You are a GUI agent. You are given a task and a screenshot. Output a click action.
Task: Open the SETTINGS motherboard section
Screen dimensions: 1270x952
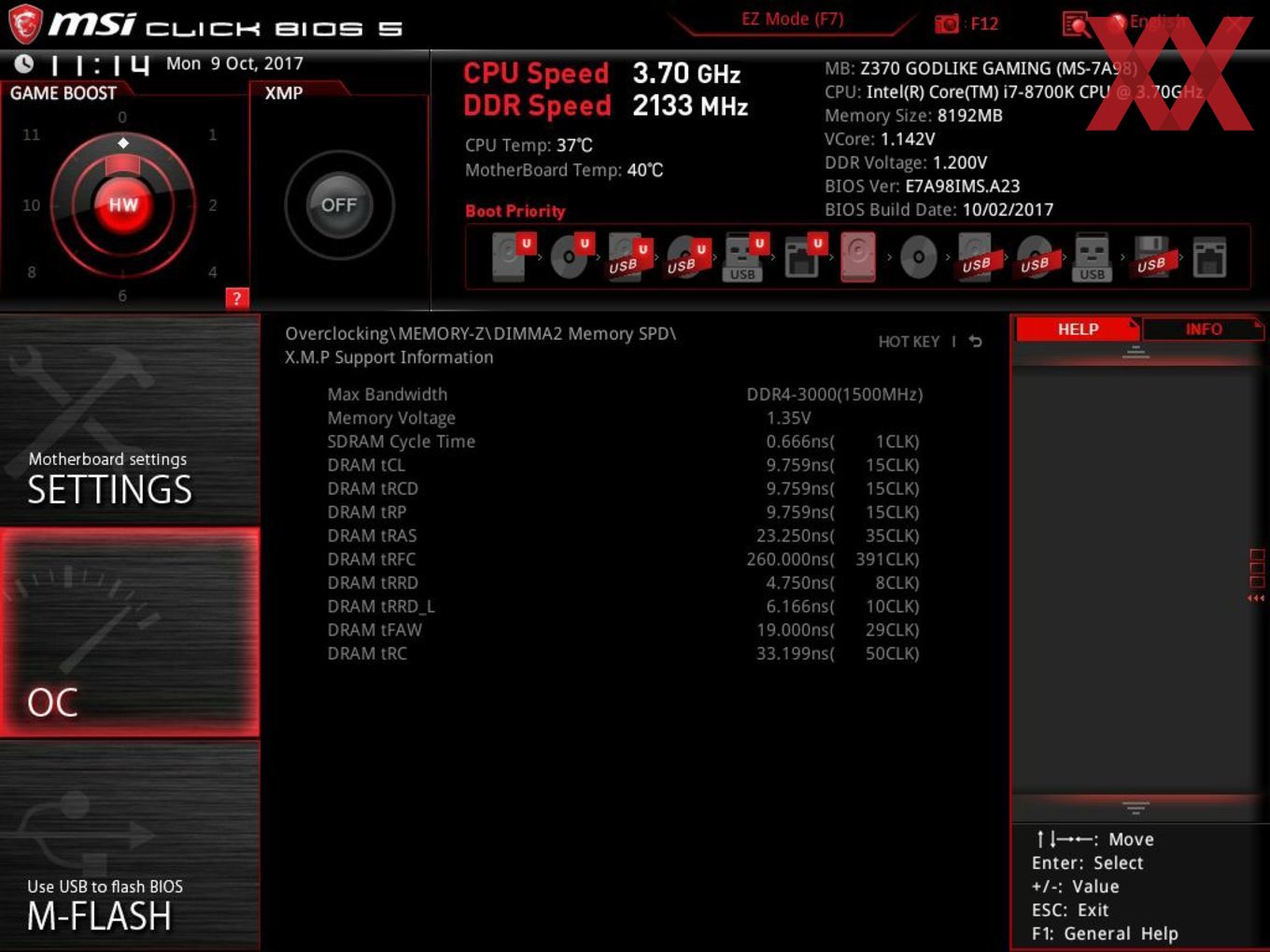tap(130, 419)
